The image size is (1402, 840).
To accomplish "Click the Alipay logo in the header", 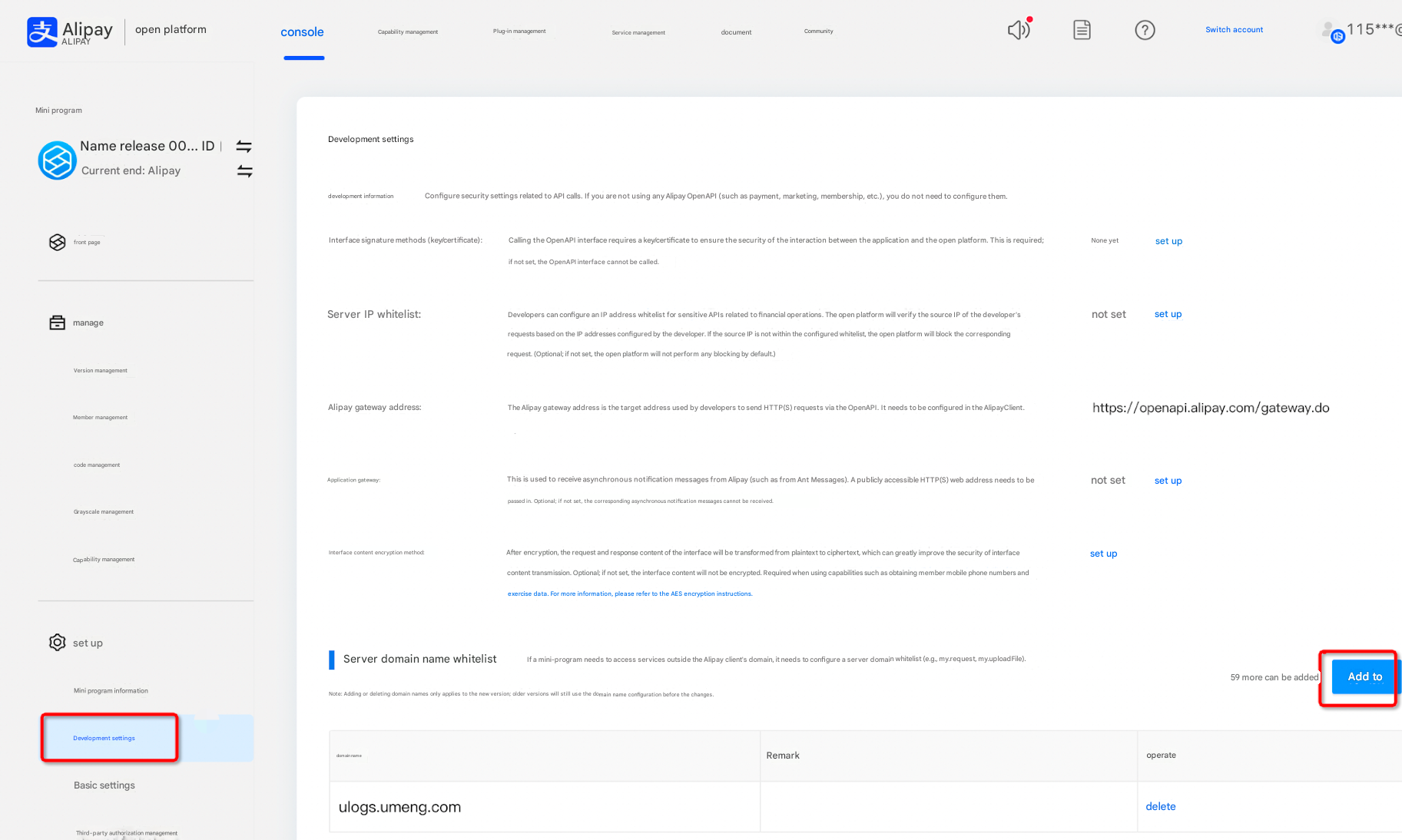I will tap(70, 31).
